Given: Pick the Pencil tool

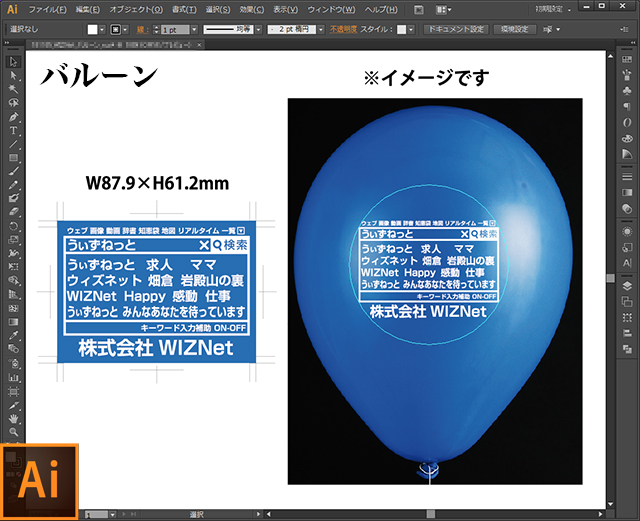Looking at the screenshot, I should point(13,185).
